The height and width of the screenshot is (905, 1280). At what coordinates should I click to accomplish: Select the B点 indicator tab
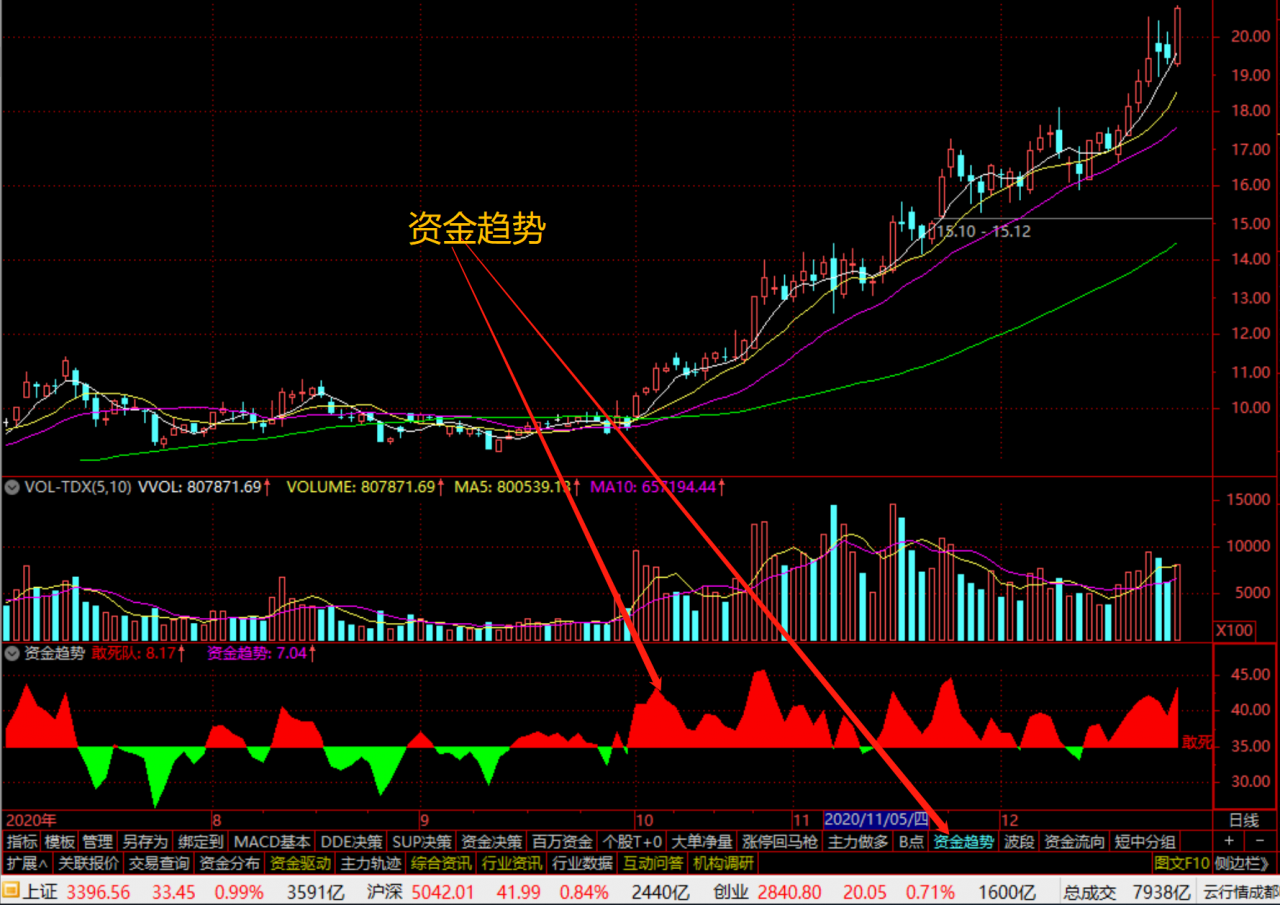click(x=911, y=842)
